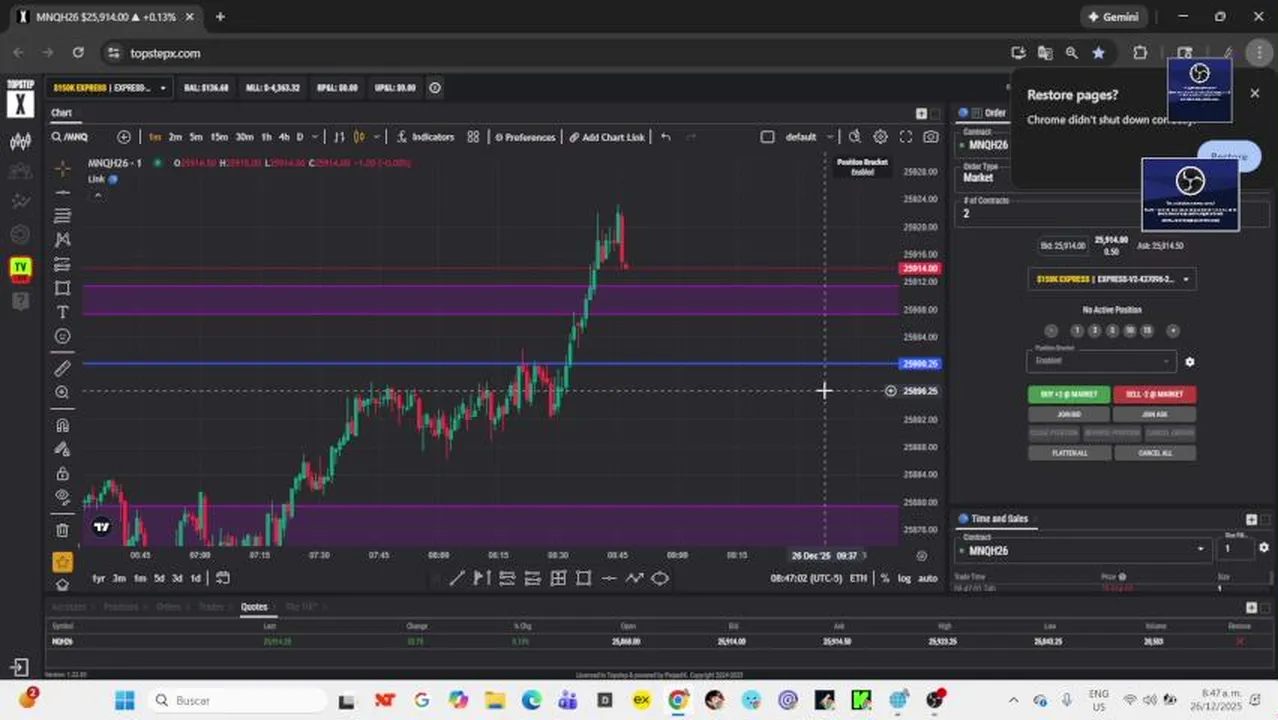Open the chart settings gear
The height and width of the screenshot is (720, 1278).
pos(880,137)
